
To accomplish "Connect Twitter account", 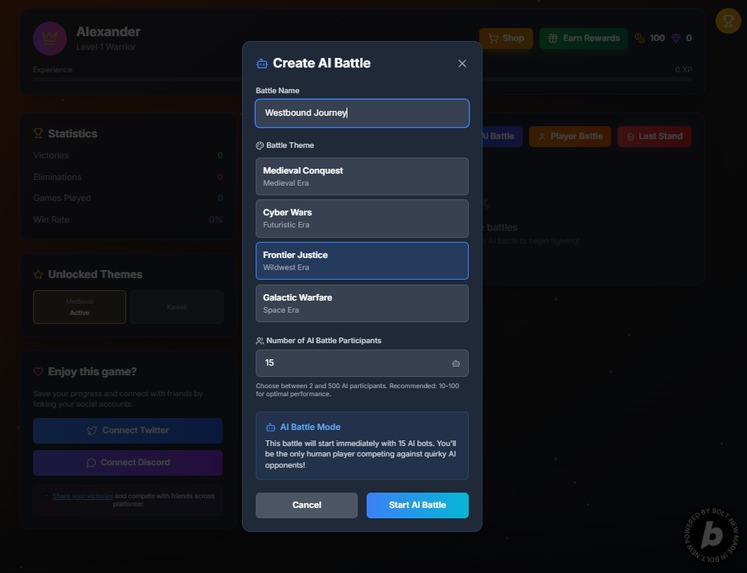I will tap(128, 431).
